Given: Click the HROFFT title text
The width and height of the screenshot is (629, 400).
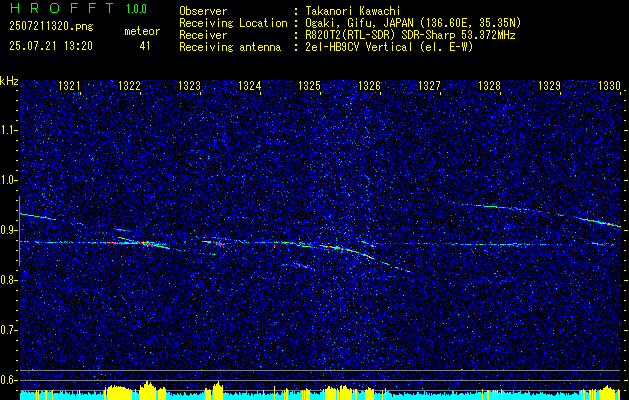Looking at the screenshot, I should click(x=62, y=8).
